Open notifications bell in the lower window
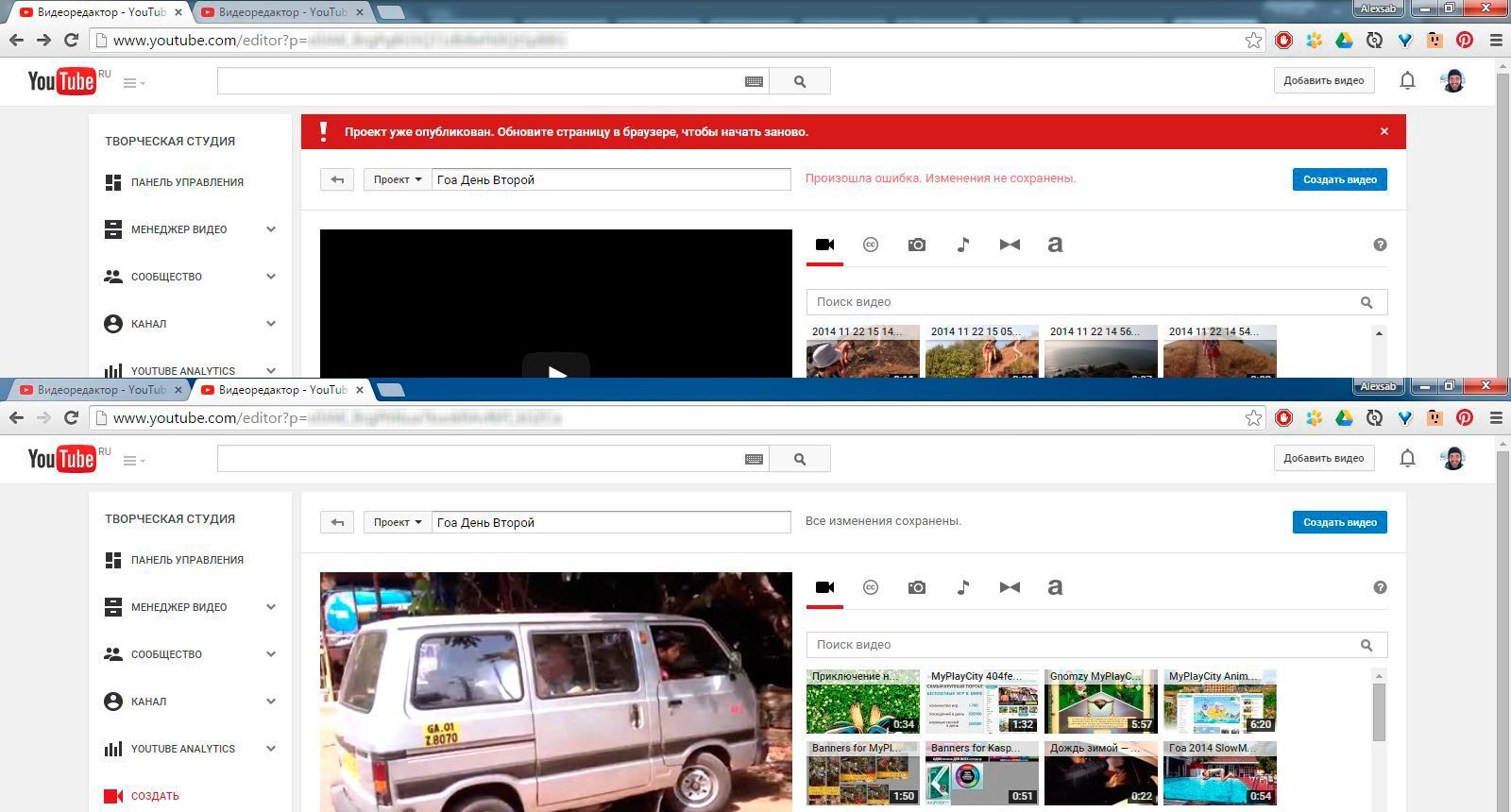1511x812 pixels. tap(1407, 458)
